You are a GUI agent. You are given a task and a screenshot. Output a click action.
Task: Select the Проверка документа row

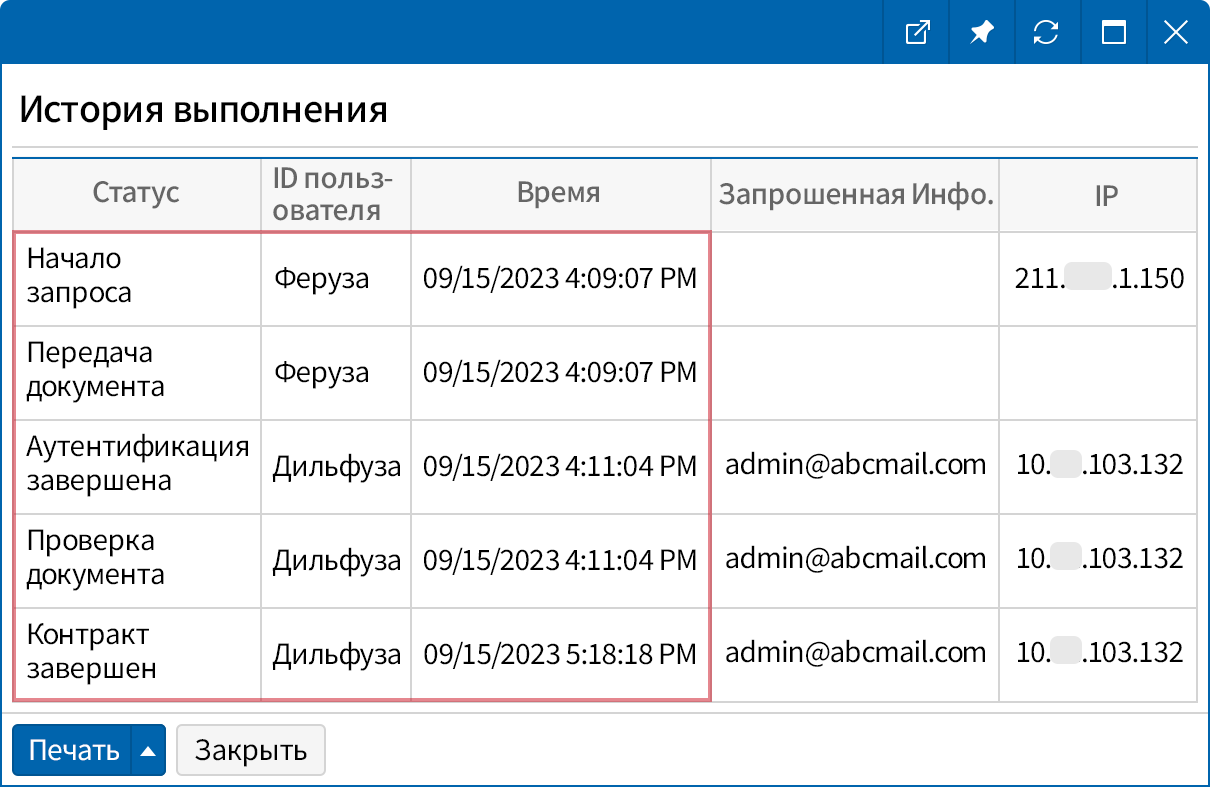click(x=135, y=560)
